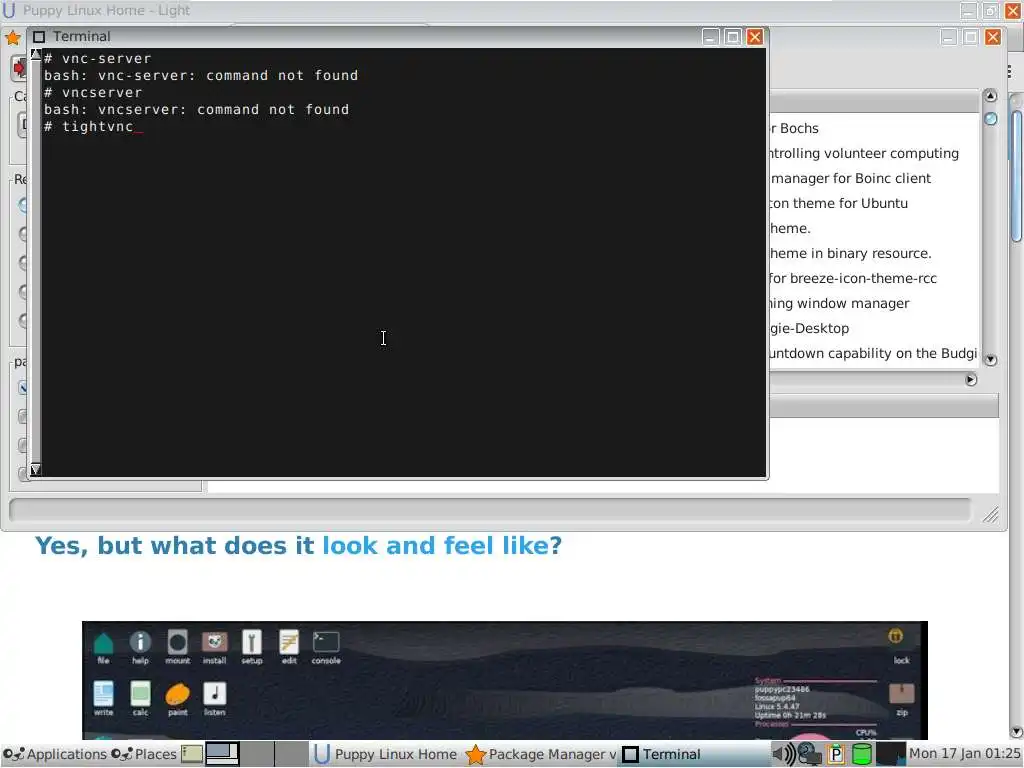
Task: Click the tightvnc command line in Terminal
Action: tap(93, 127)
